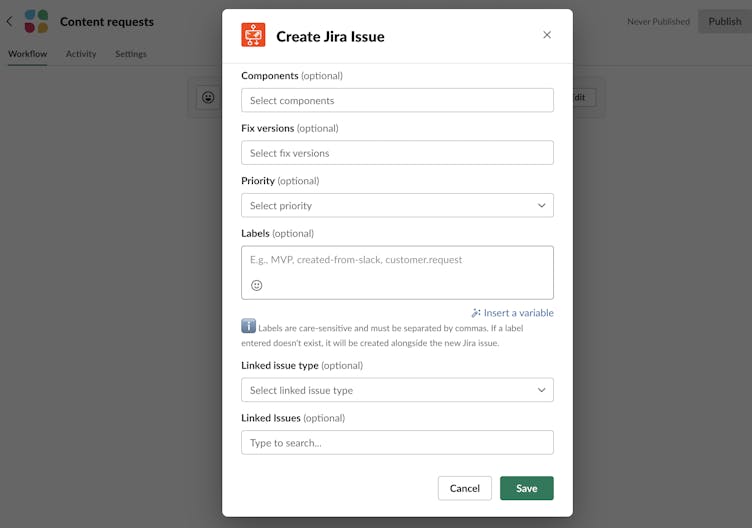Click the Never Published status text

tap(658, 22)
